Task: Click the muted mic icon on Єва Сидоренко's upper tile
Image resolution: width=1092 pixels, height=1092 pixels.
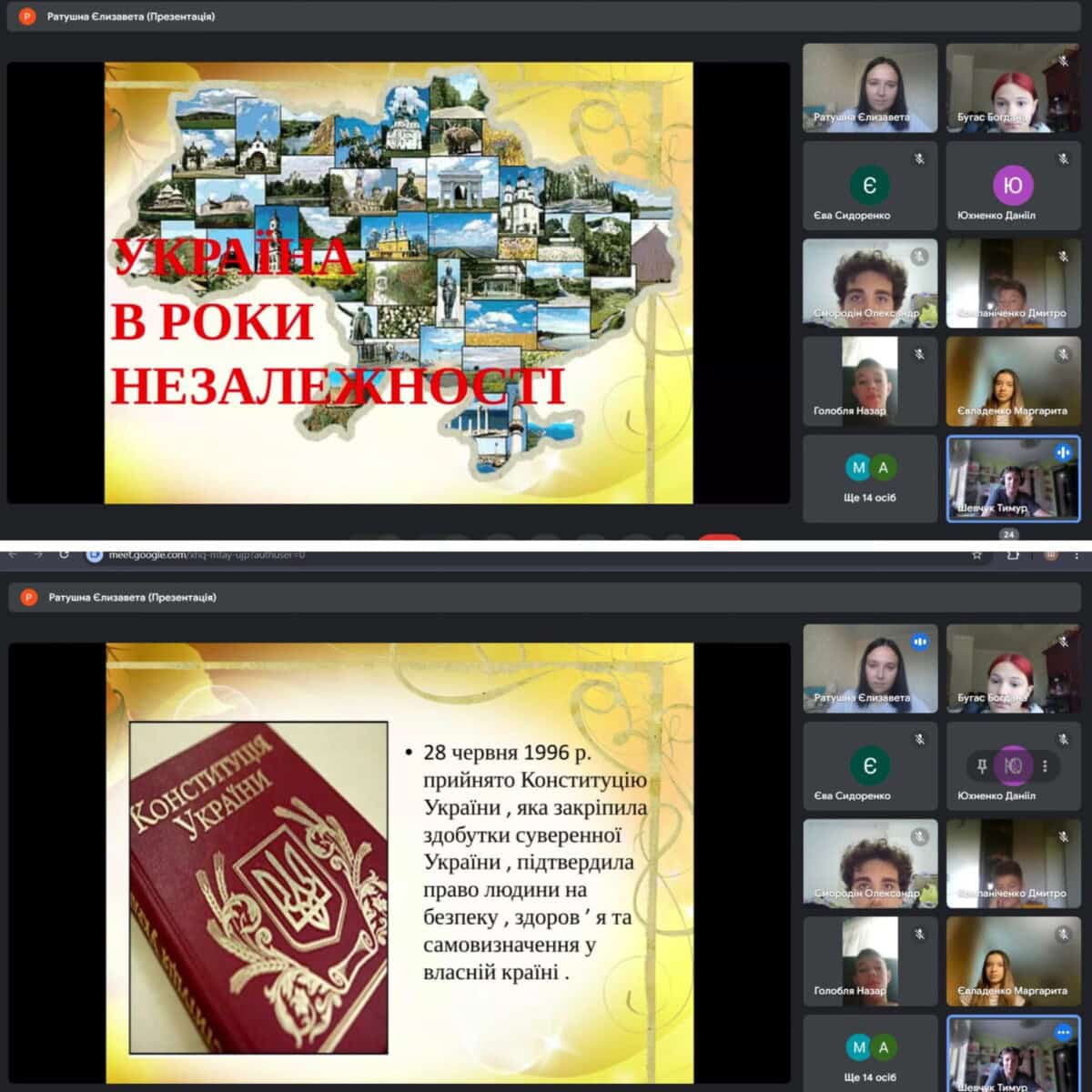Action: (x=919, y=158)
